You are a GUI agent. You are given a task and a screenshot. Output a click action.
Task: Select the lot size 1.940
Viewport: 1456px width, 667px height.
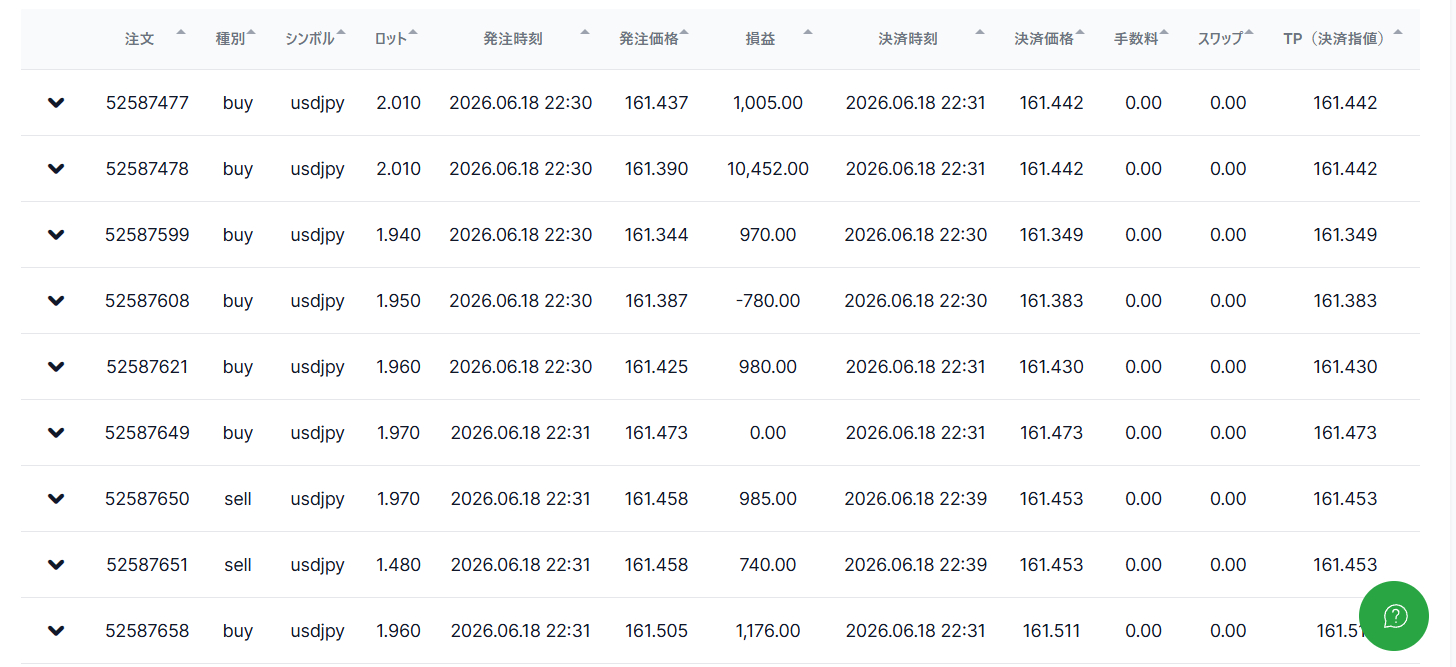(x=398, y=235)
